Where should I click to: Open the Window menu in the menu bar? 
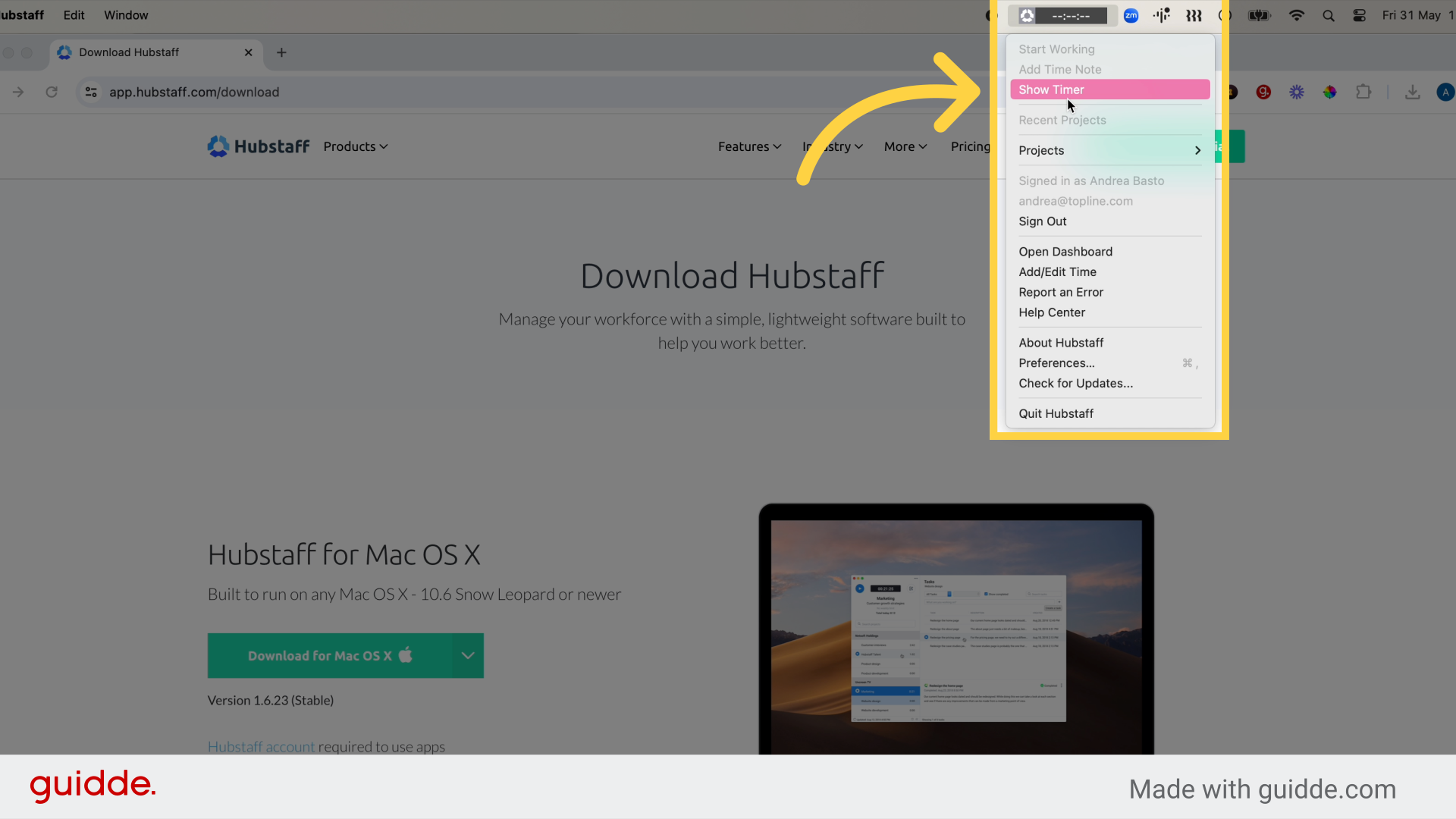point(125,15)
